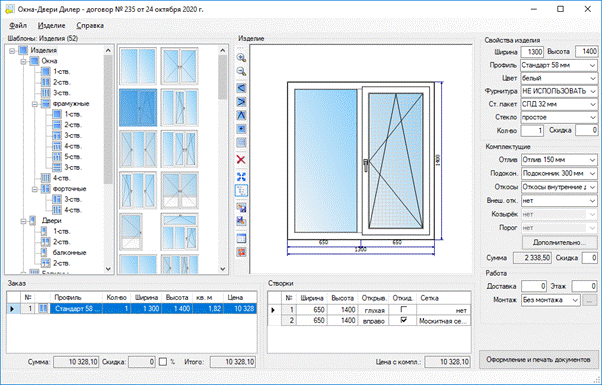Image resolution: width=602 pixels, height=385 pixels.
Task: Open the Справка menu
Action: 90,26
